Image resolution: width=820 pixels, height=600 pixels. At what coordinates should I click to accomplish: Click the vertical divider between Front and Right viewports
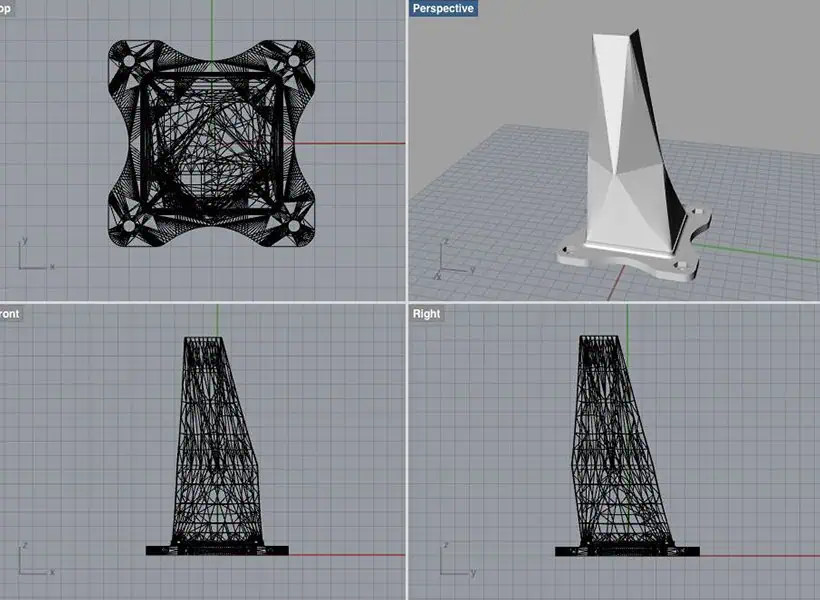[406, 450]
